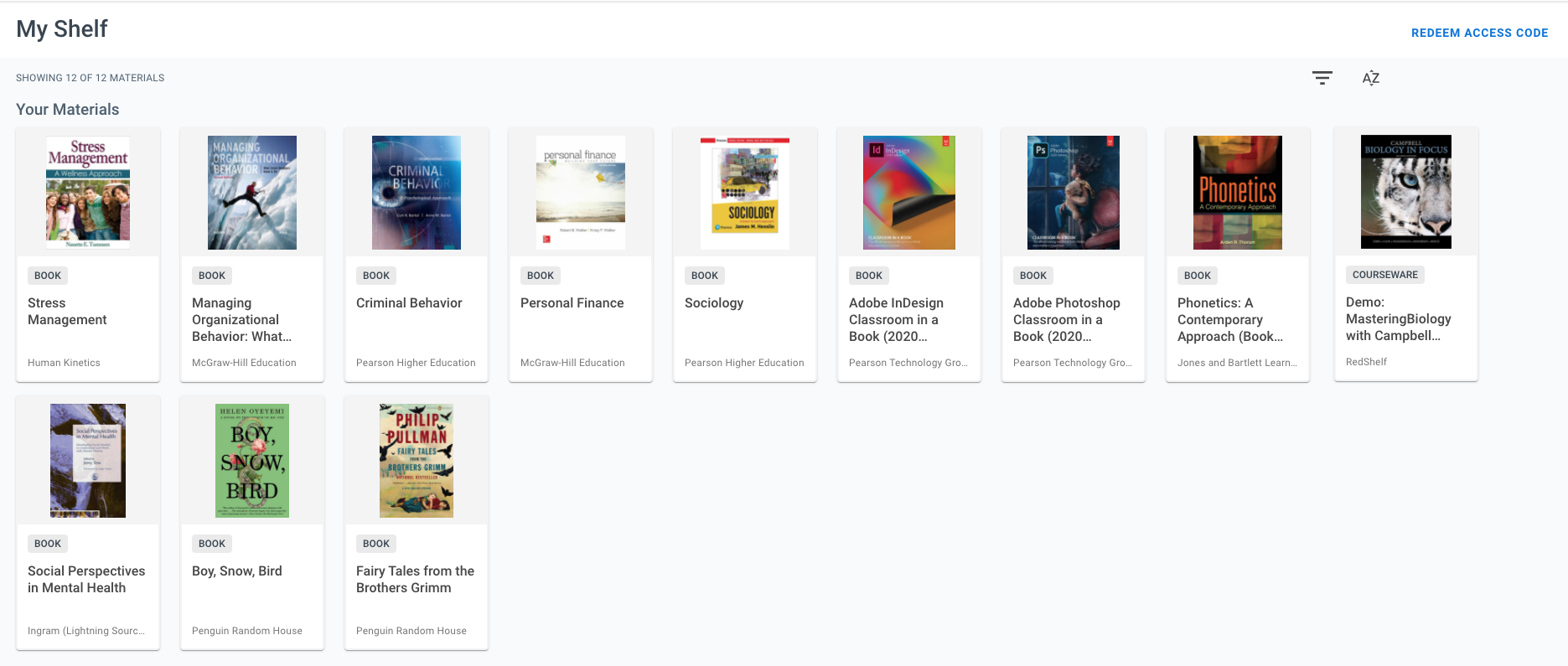Click the Book tag on Stress Management card
The height and width of the screenshot is (666, 1568).
(48, 276)
